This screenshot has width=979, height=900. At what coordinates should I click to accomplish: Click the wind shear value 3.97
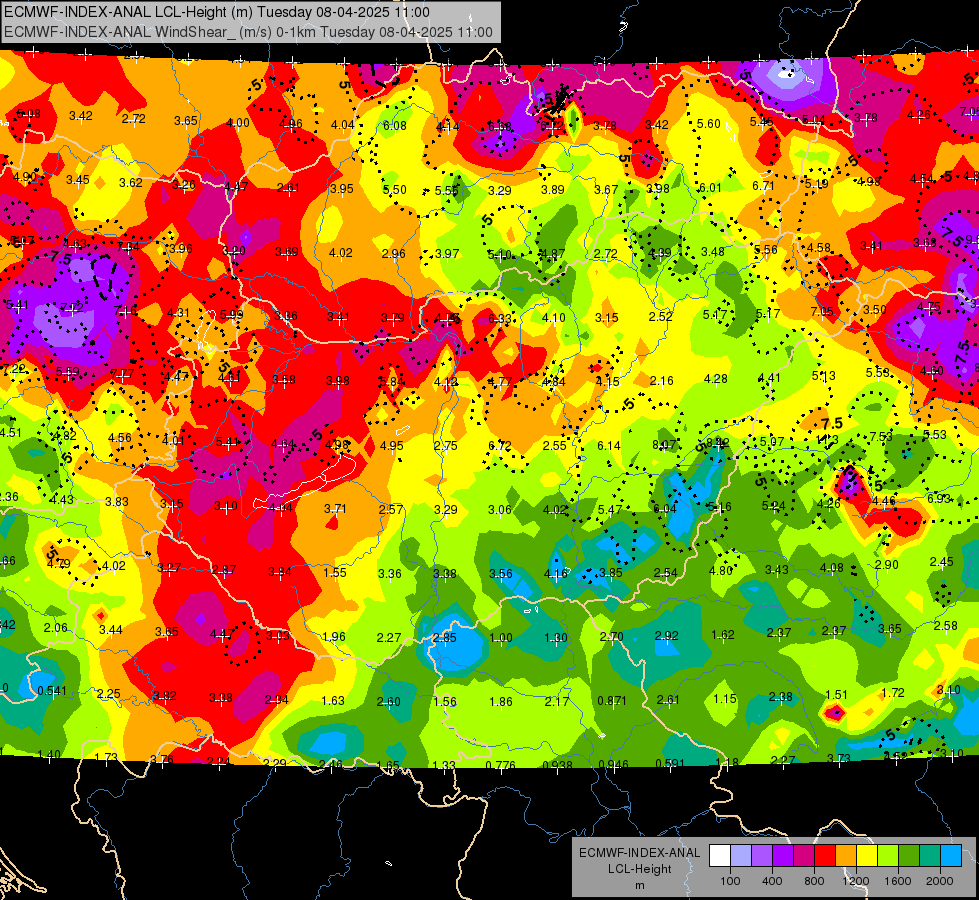click(x=447, y=253)
